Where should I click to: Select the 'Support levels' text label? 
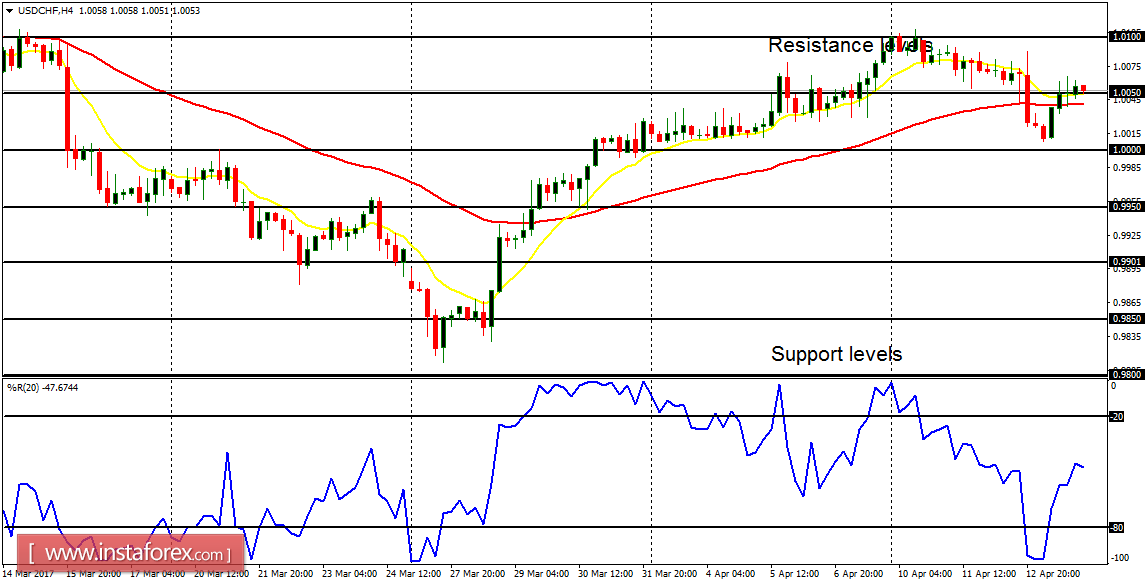[x=837, y=355]
